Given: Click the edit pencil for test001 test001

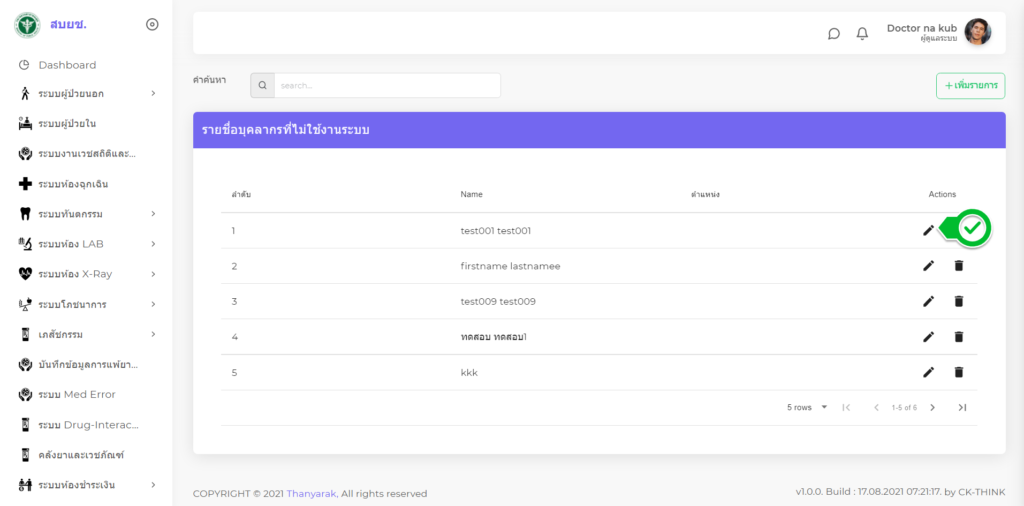Looking at the screenshot, I should (928, 230).
